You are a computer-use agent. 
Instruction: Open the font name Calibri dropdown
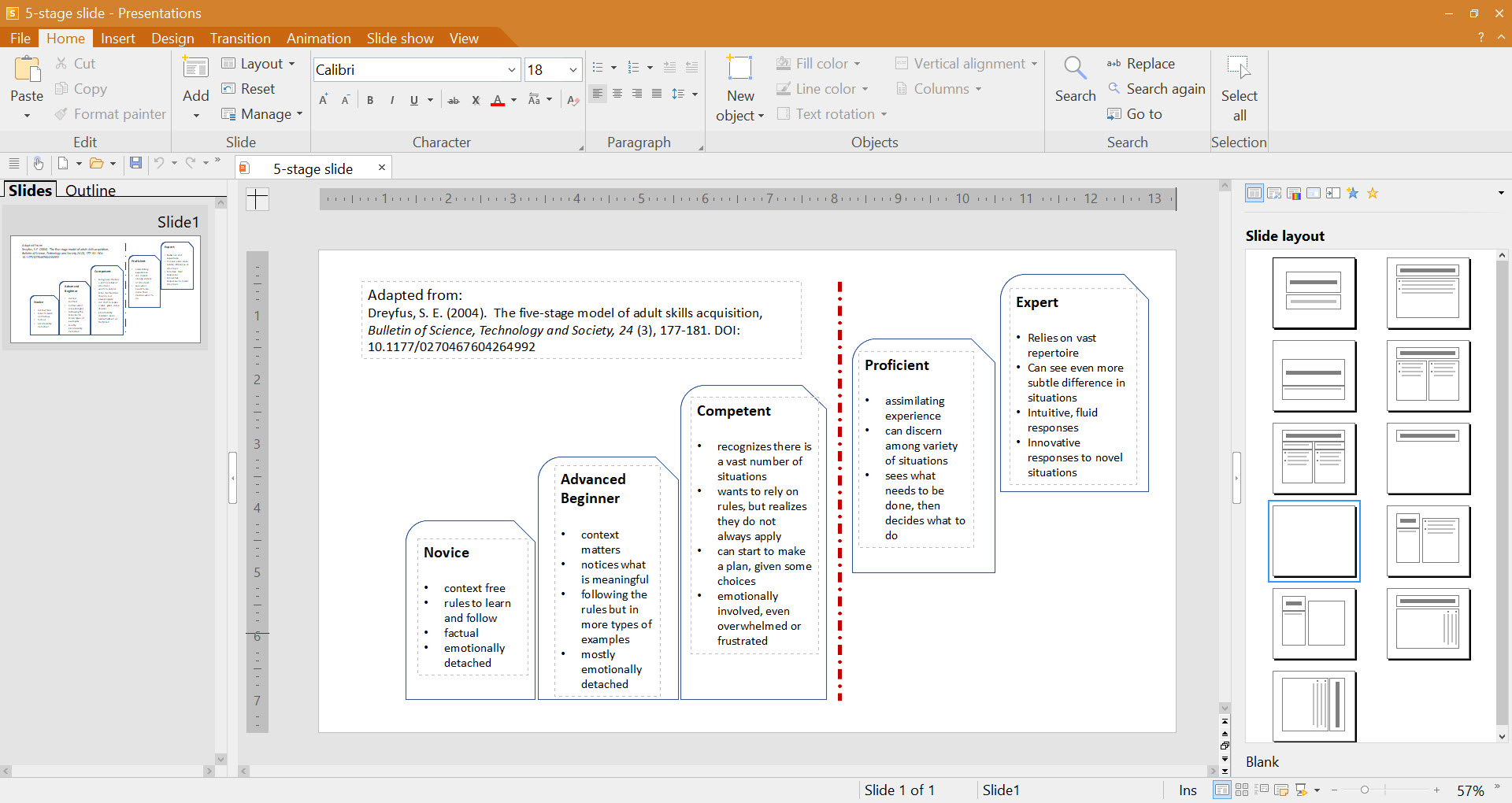[x=512, y=70]
